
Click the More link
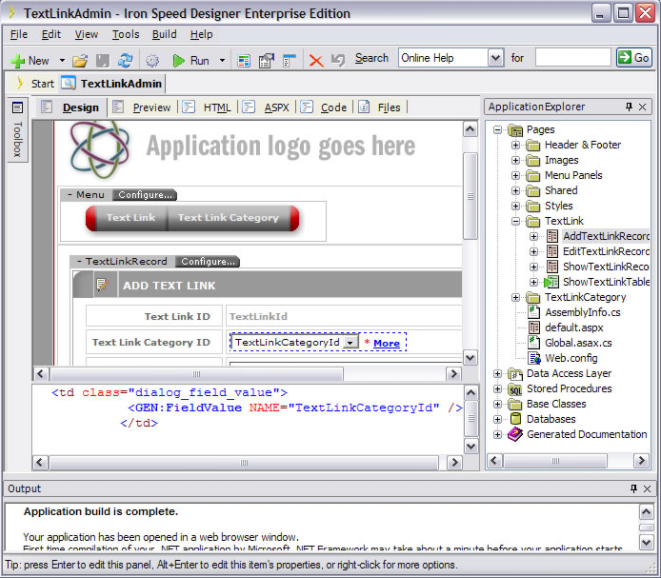point(386,343)
